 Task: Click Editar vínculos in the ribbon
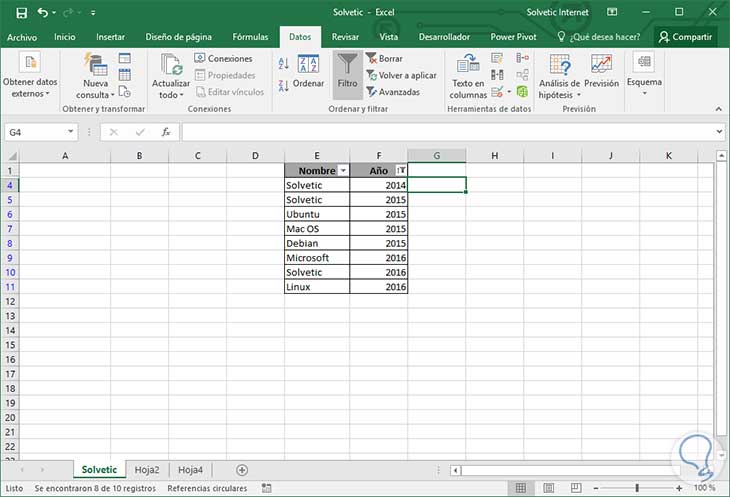coord(230,92)
